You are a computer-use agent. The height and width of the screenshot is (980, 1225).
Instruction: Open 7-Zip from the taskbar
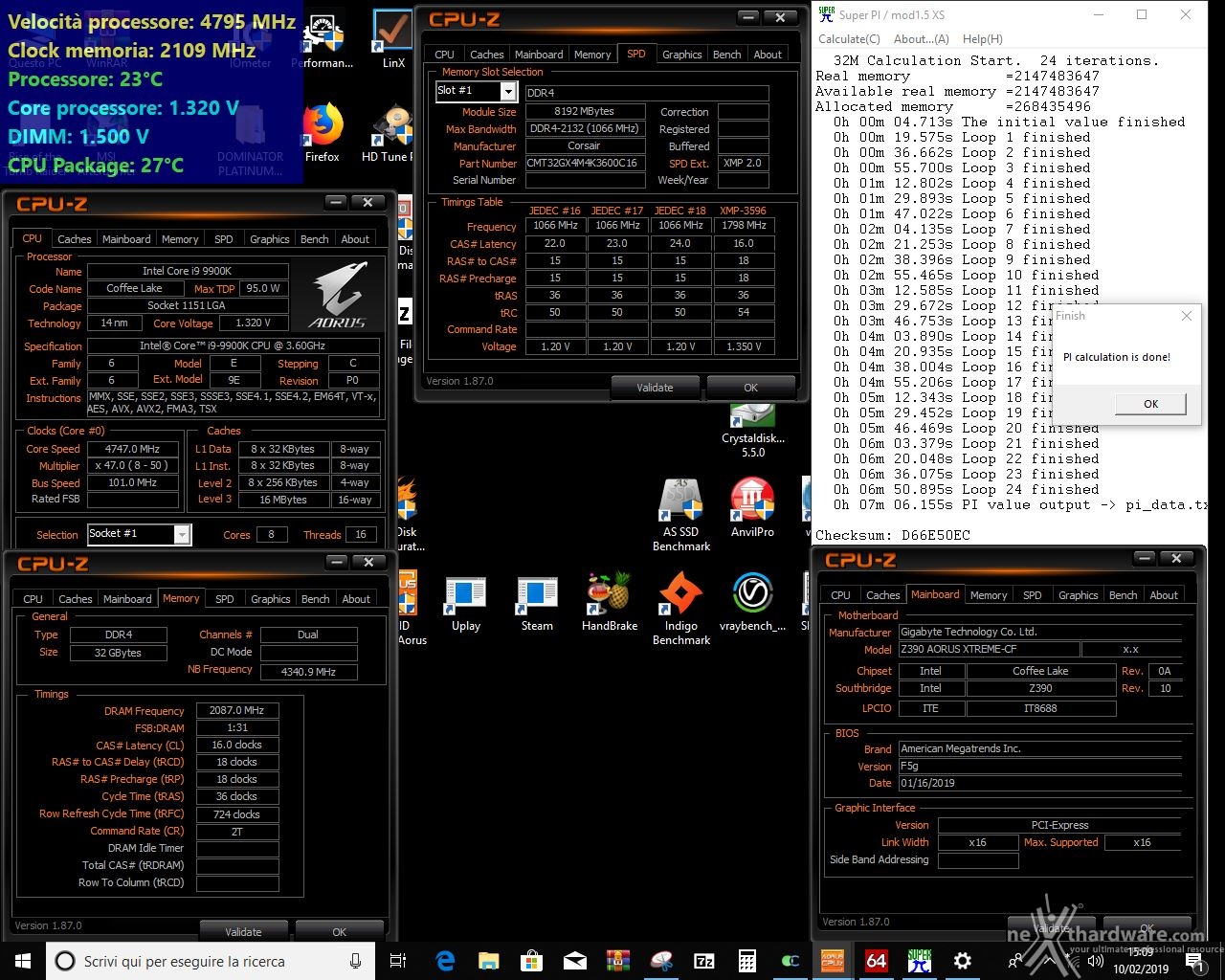click(703, 961)
